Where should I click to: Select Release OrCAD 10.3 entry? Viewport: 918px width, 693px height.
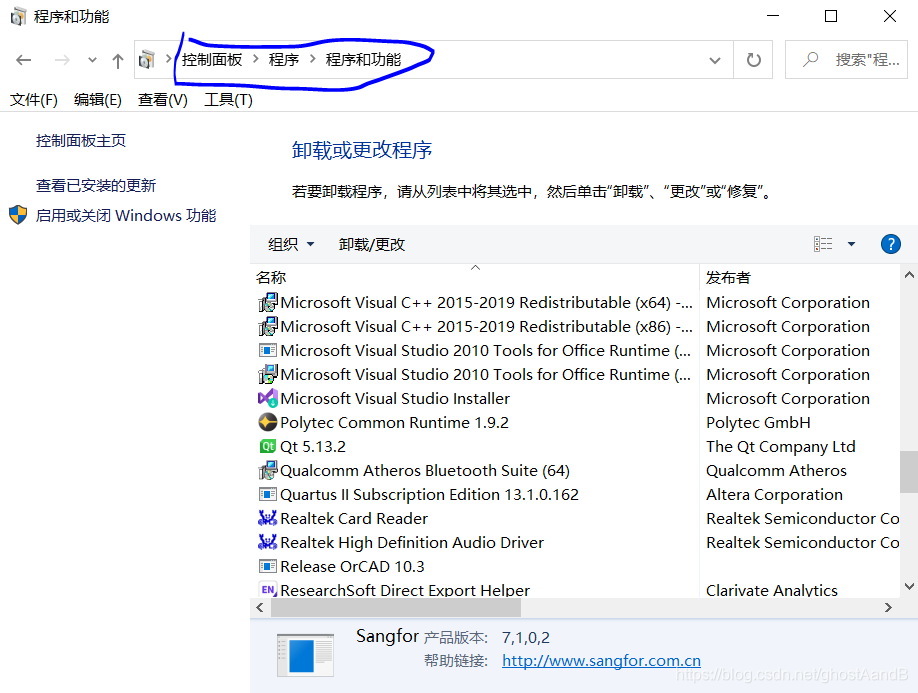[x=352, y=567]
